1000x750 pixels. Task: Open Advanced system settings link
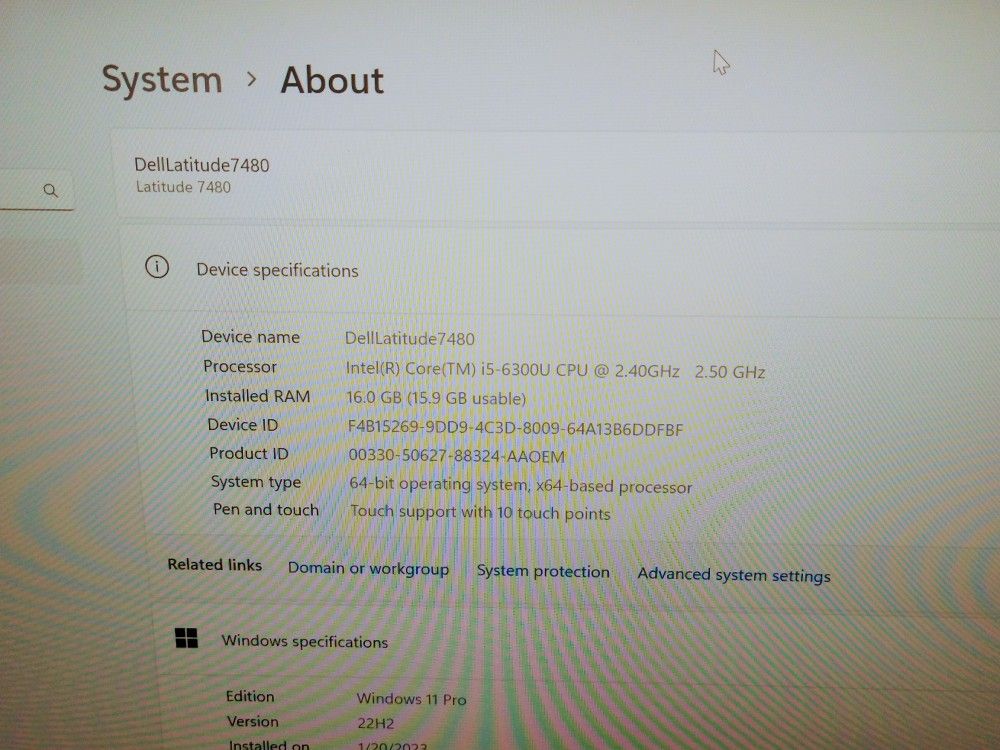(734, 575)
